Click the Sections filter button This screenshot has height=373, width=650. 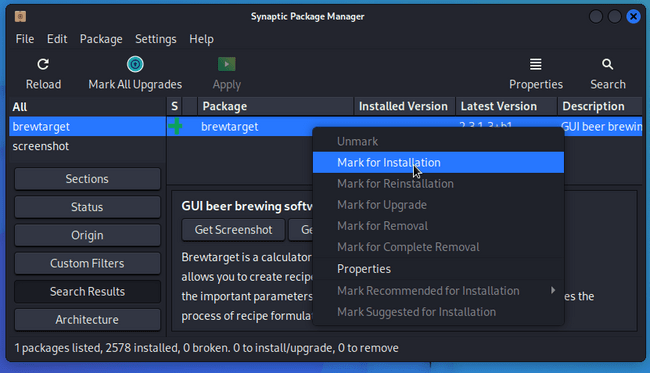87,179
